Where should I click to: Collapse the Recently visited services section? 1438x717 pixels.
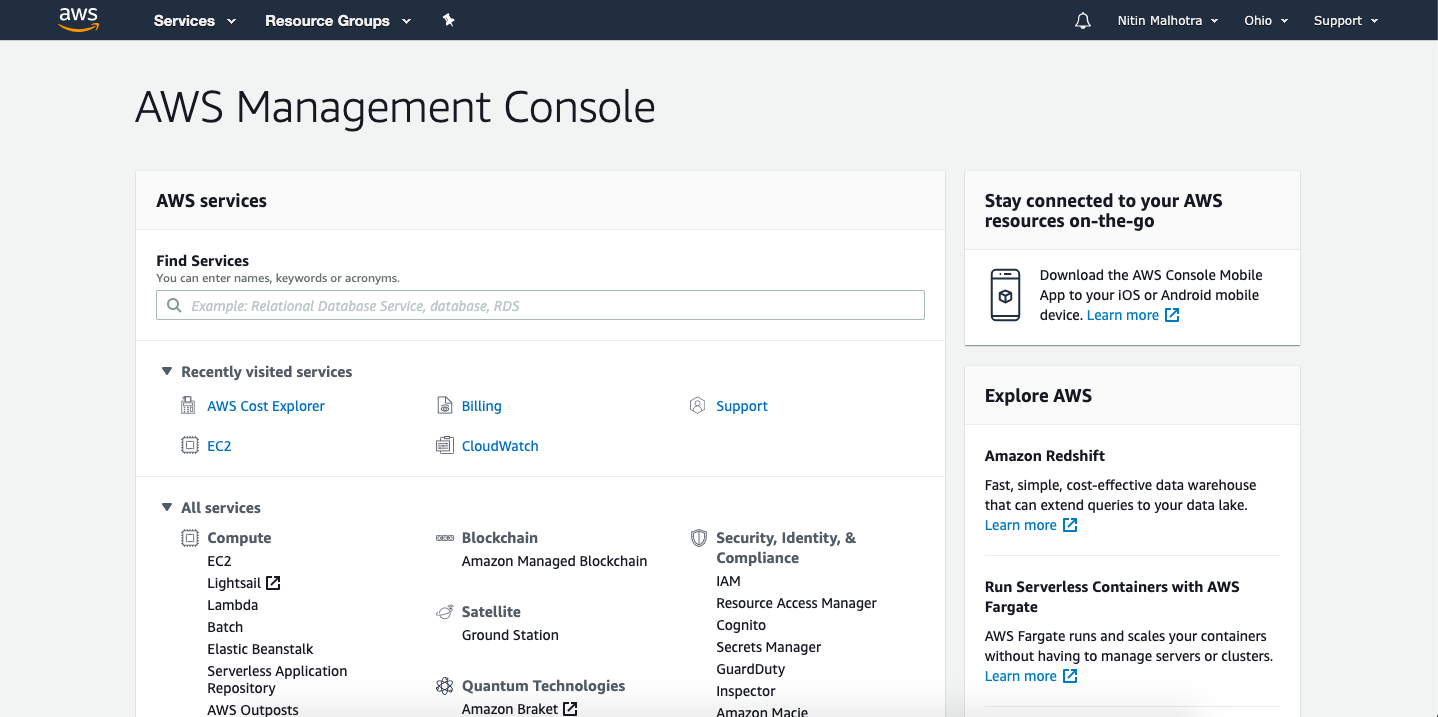point(167,371)
